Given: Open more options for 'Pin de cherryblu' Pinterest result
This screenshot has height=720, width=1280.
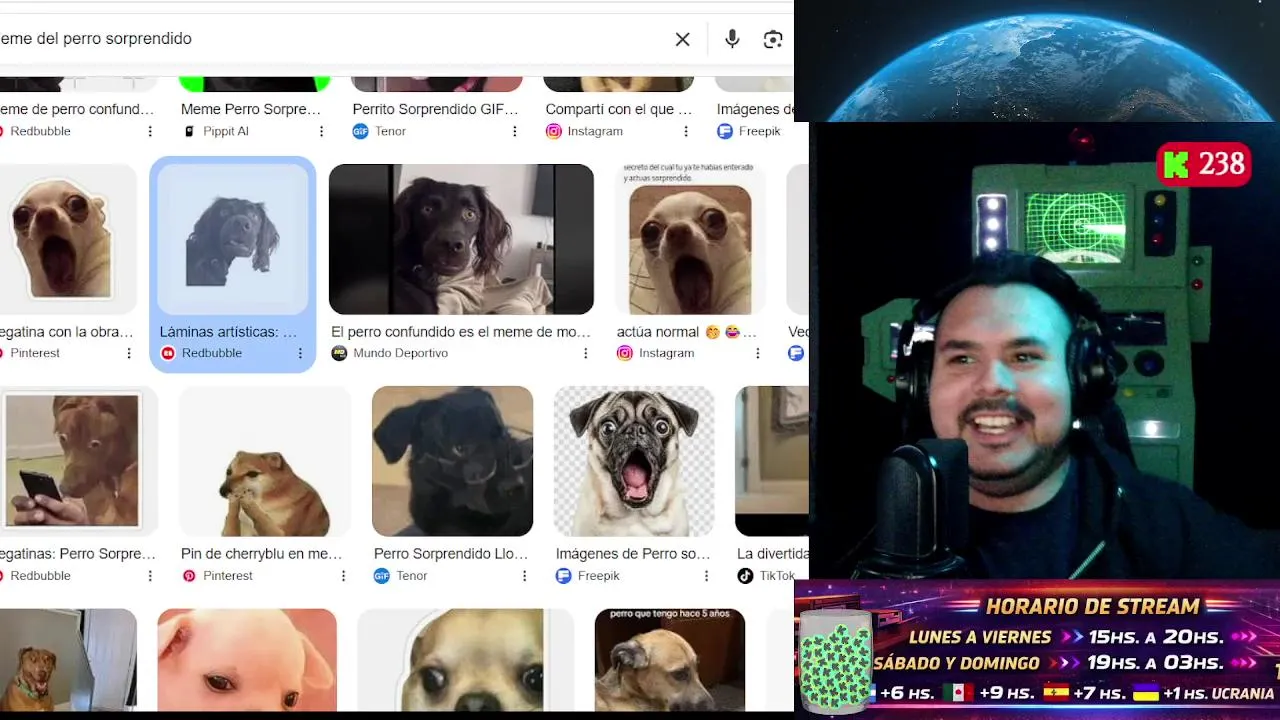Looking at the screenshot, I should tap(343, 576).
